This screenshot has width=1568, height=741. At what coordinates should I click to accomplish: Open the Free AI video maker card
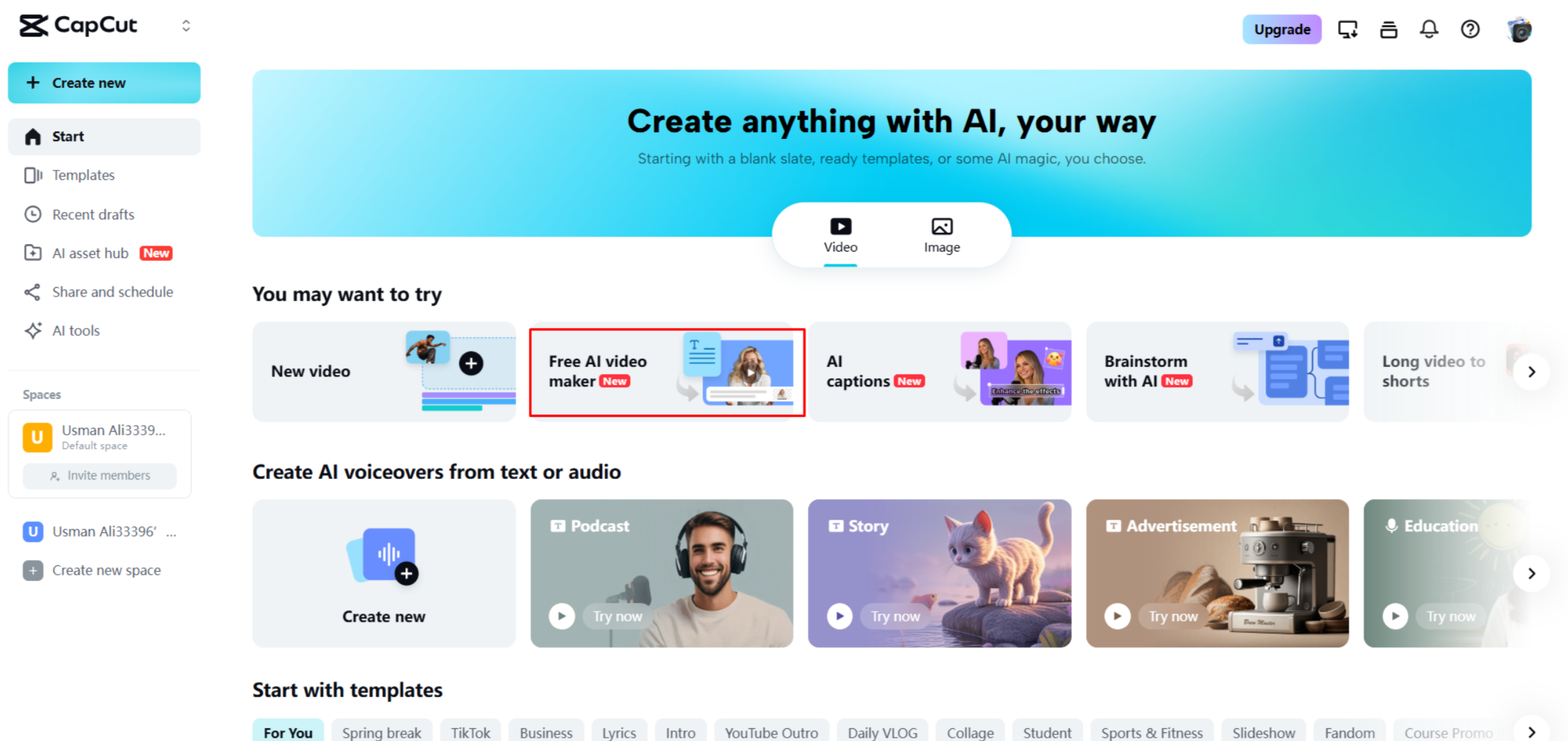coord(667,372)
